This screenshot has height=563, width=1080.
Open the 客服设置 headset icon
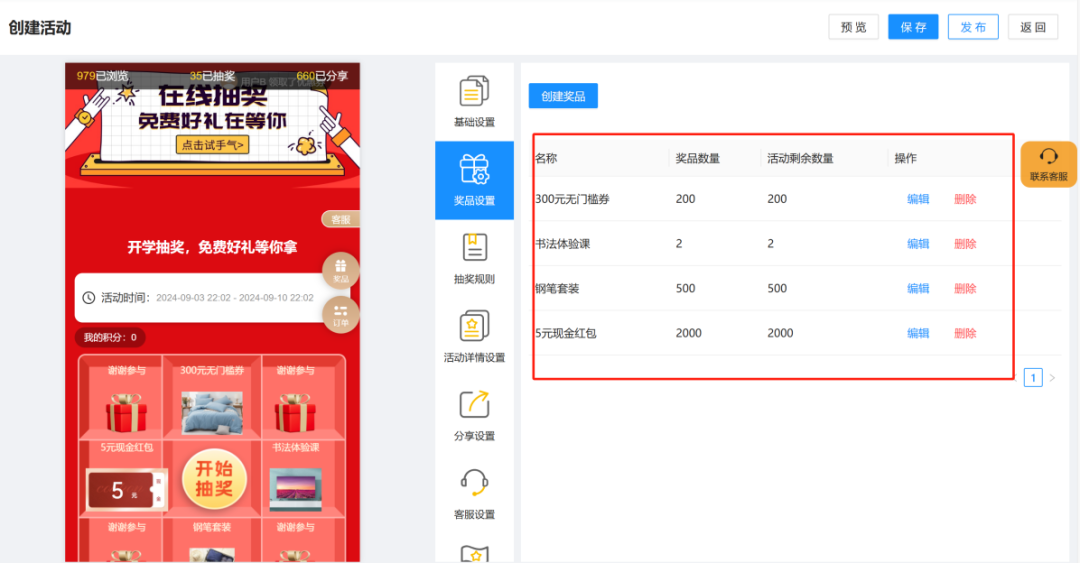(474, 484)
